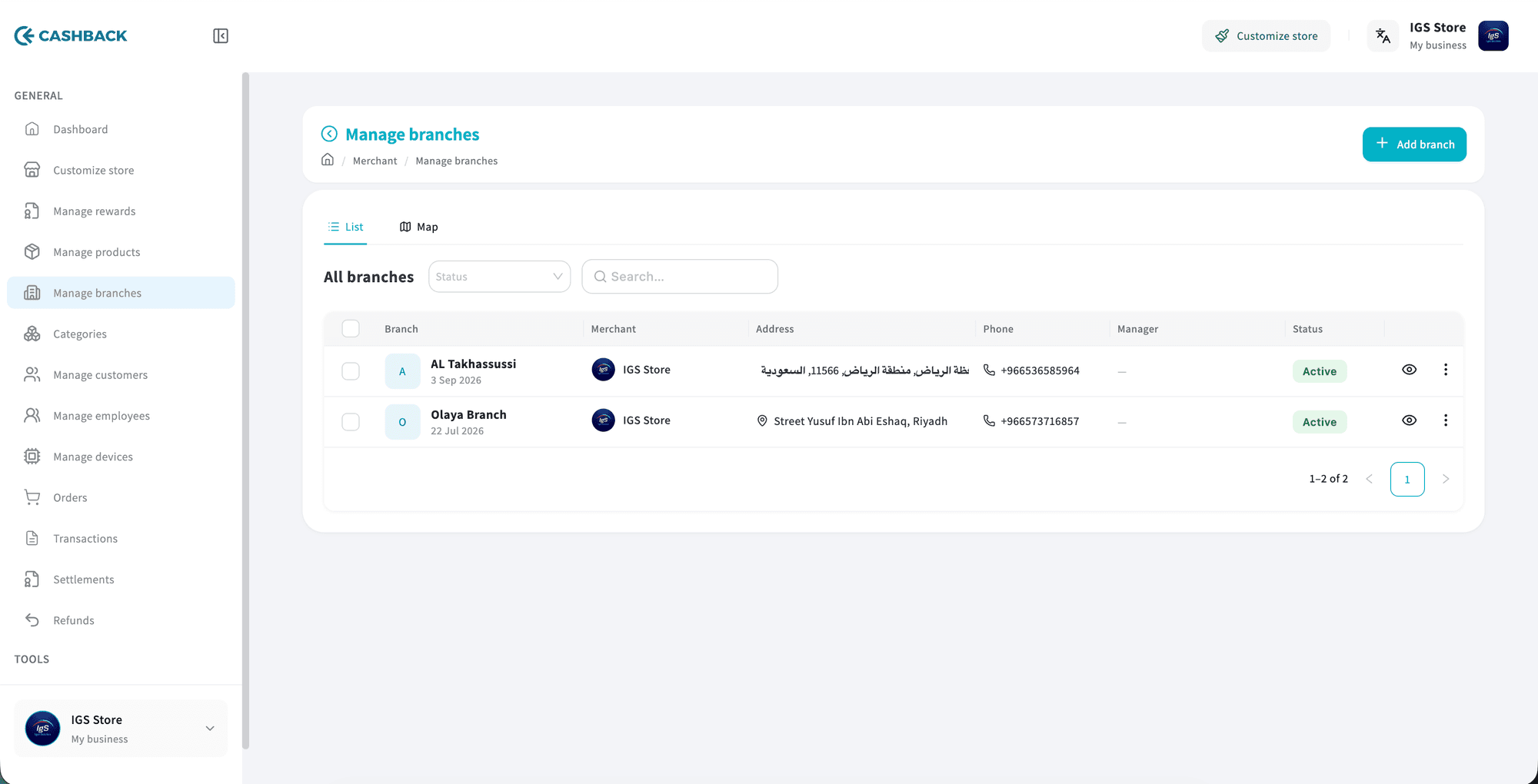Click the Add branch button
This screenshot has height=784, width=1538.
[x=1414, y=145]
